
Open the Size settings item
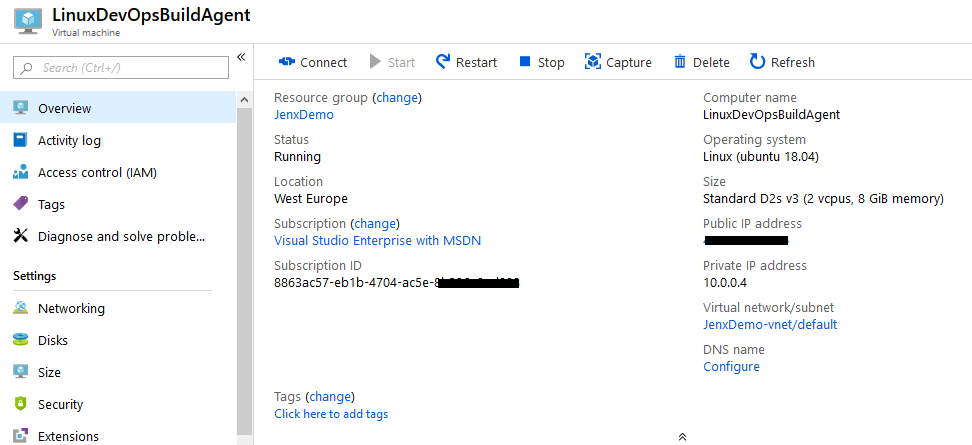(118, 372)
